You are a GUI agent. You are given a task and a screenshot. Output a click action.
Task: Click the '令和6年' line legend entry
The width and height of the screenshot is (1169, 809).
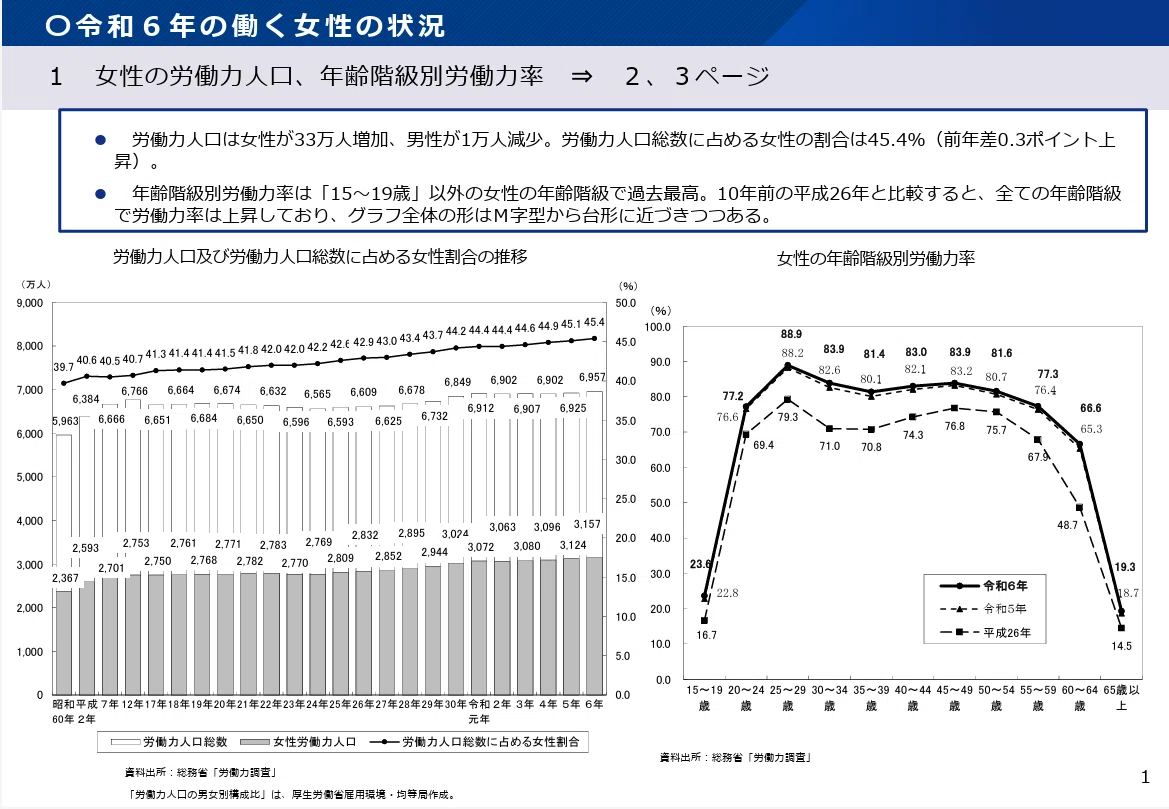click(984, 586)
